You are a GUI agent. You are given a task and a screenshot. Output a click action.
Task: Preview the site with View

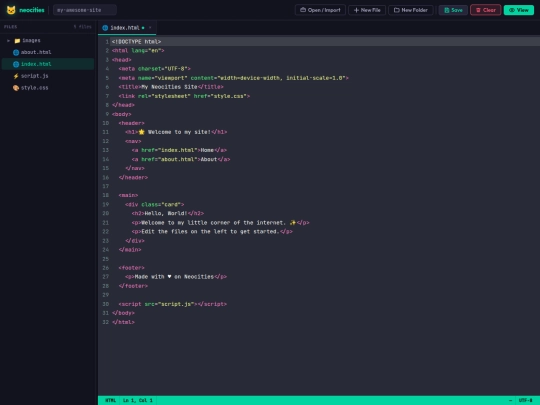[519, 10]
